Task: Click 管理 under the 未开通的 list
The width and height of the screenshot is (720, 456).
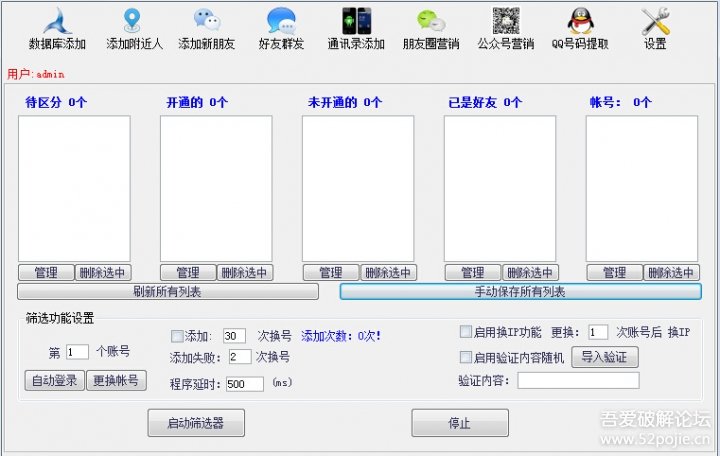Action: (x=331, y=272)
